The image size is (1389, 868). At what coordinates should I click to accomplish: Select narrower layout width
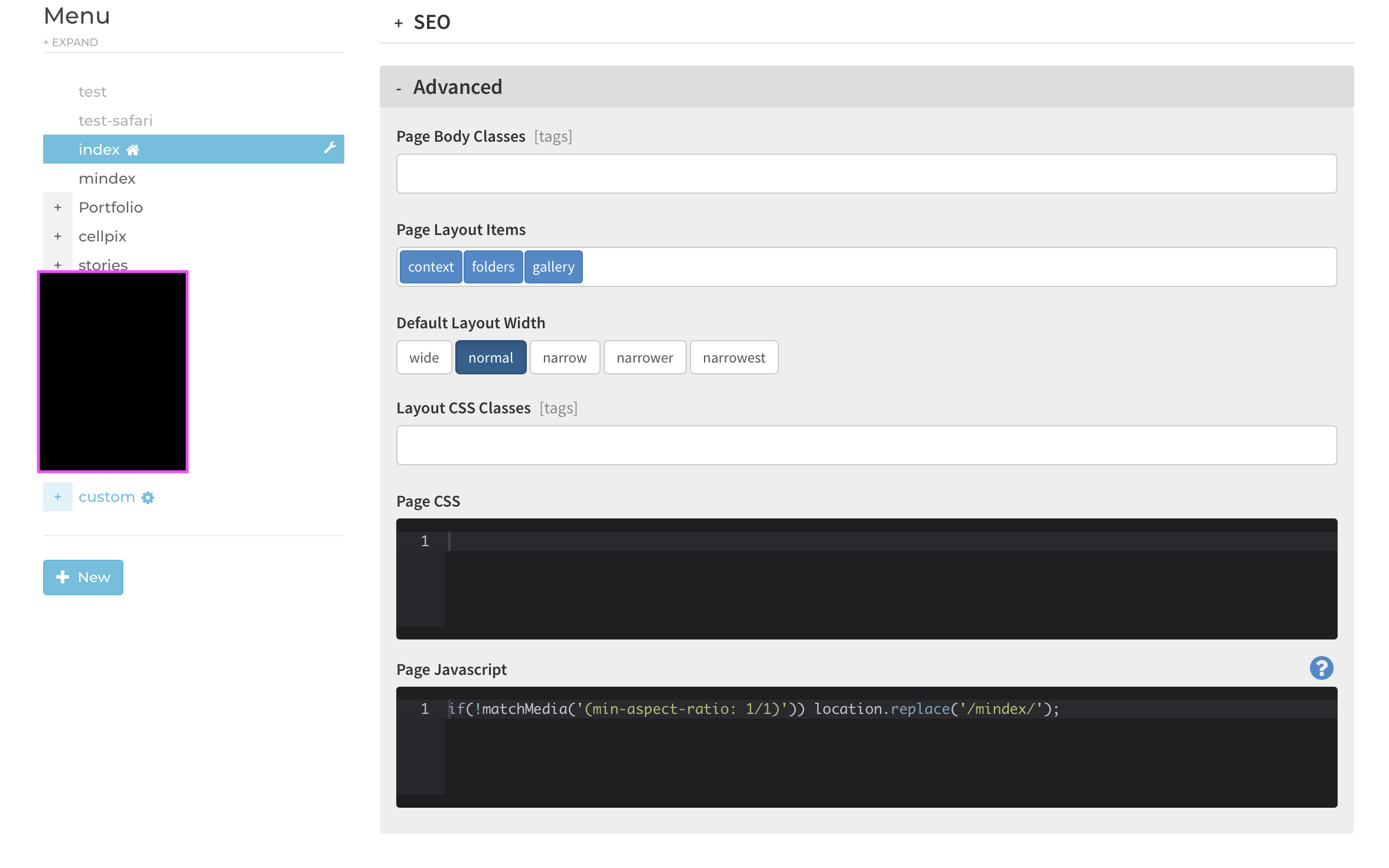[645, 357]
